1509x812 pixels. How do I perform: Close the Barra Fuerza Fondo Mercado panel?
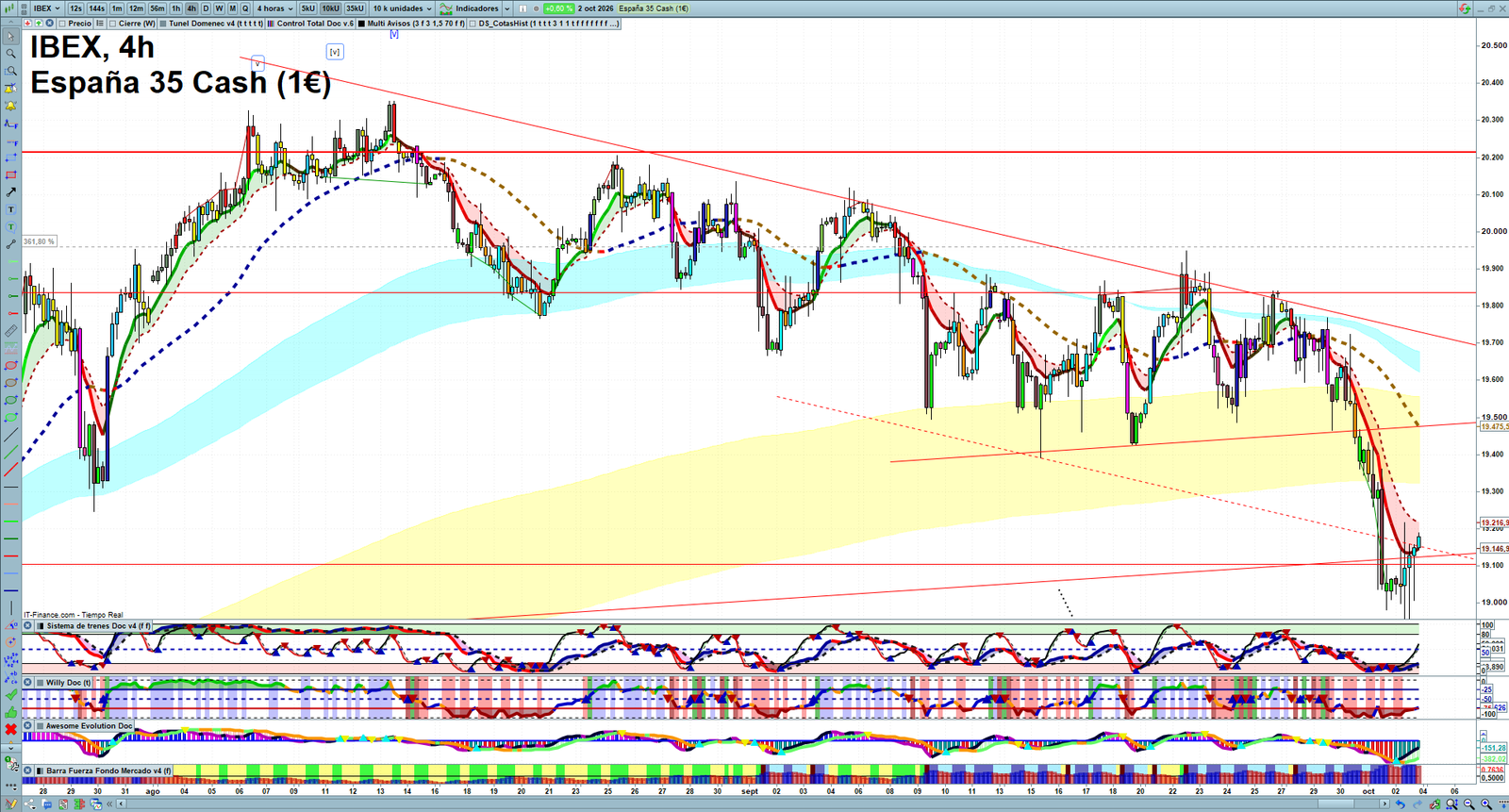pyautogui.click(x=27, y=770)
